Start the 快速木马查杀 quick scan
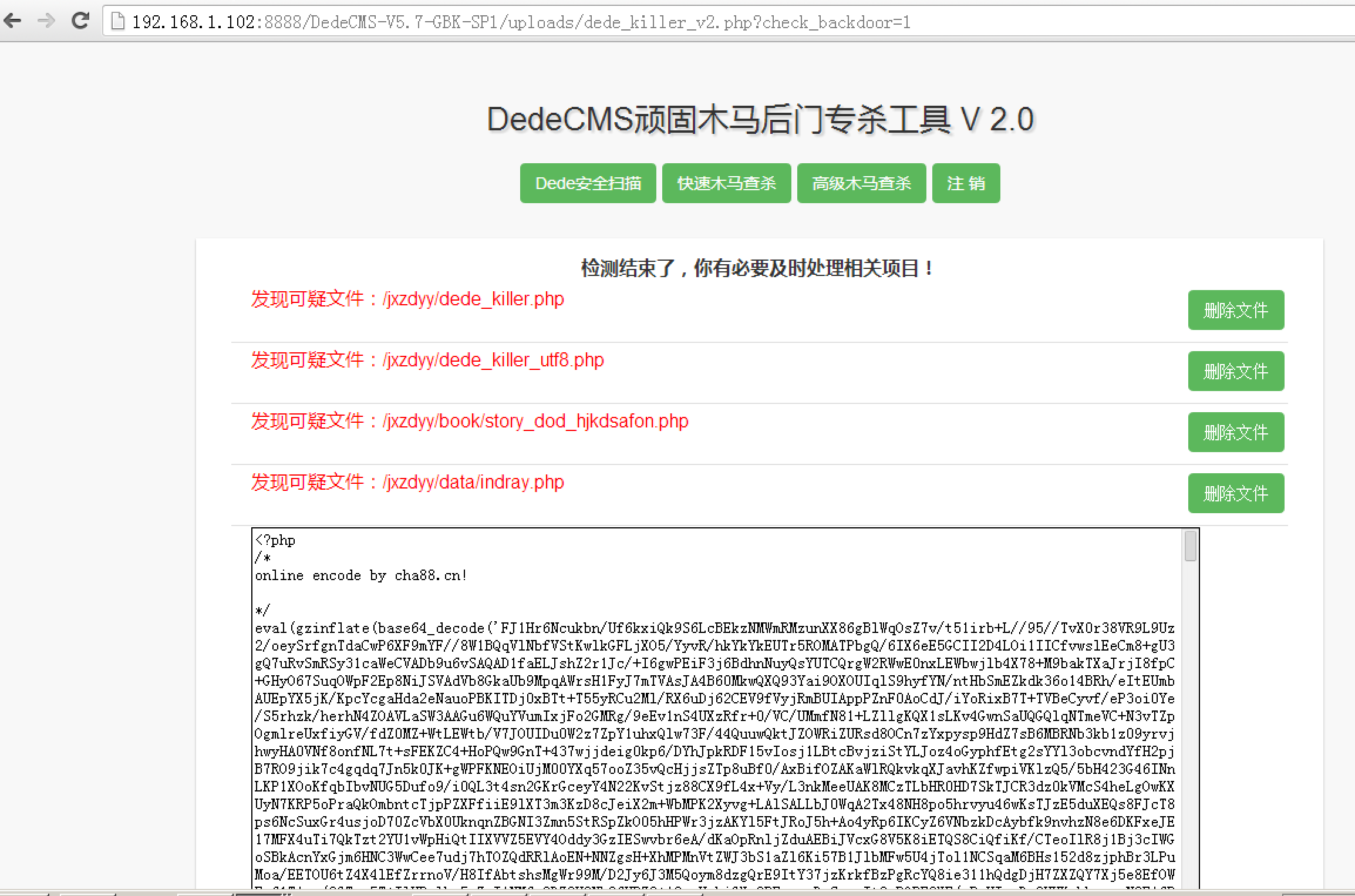This screenshot has width=1355, height=896. (726, 183)
